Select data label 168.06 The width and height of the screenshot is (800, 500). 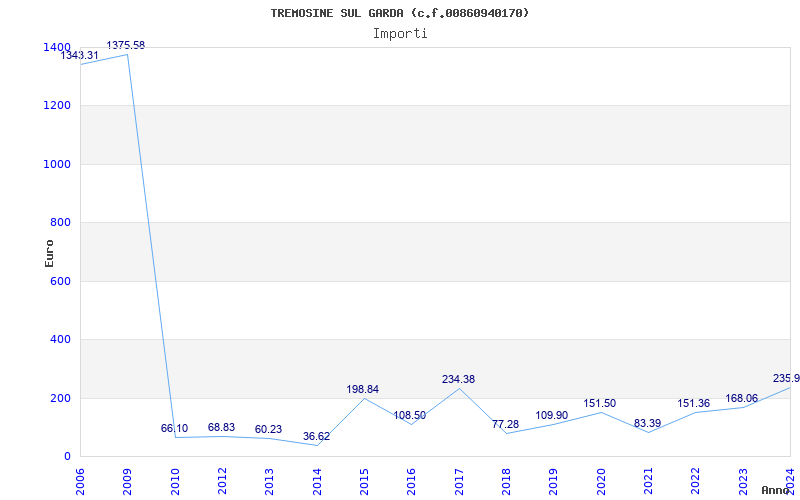point(741,398)
